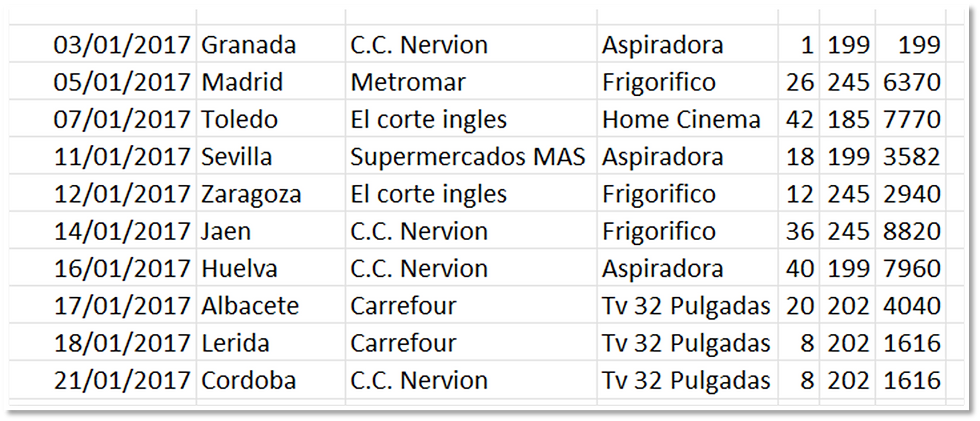Select total cell showing 4040
The width and height of the screenshot is (980, 421).
tap(910, 306)
